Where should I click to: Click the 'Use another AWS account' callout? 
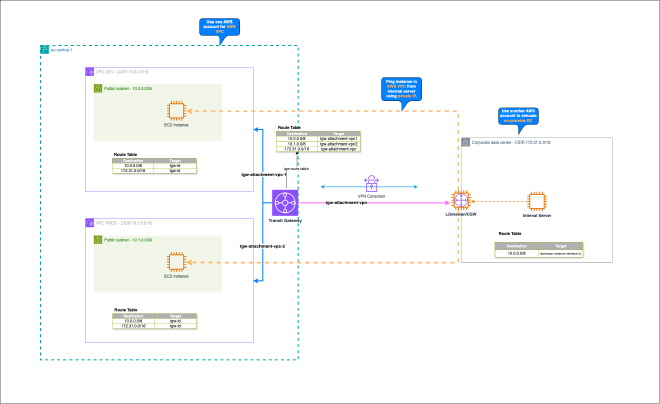coord(519,116)
